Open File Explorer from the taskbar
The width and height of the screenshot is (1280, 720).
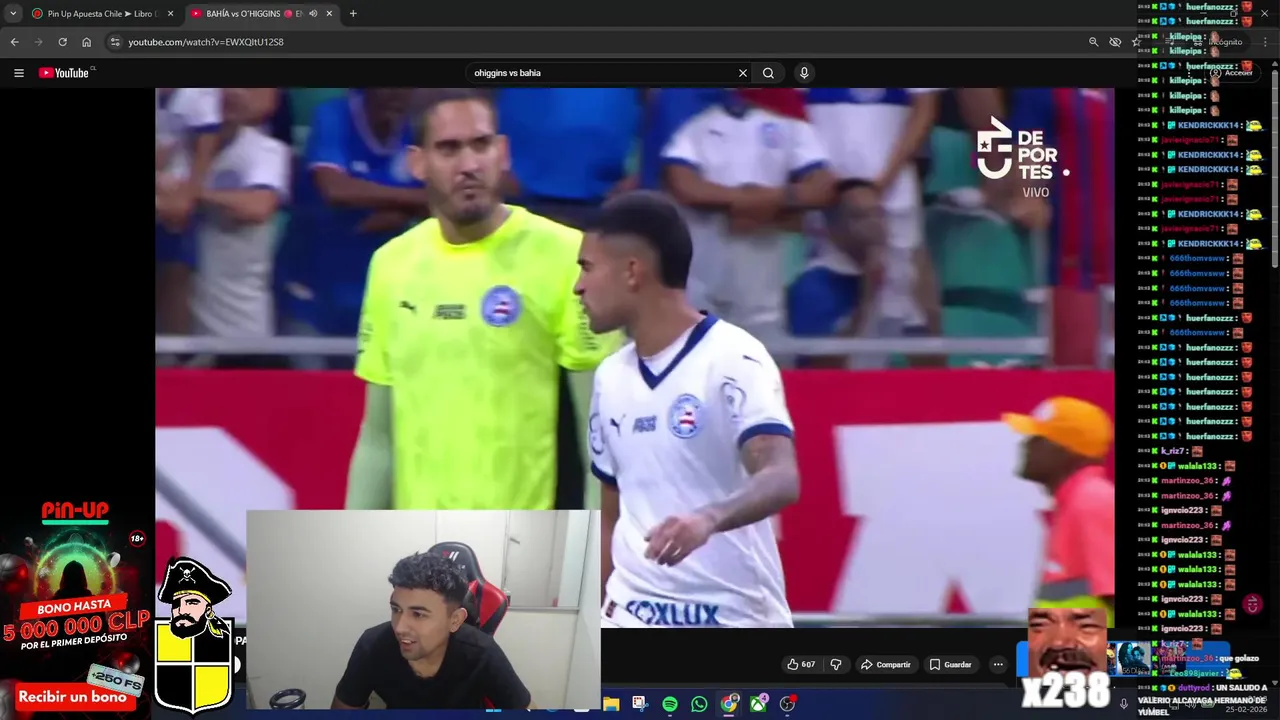[611, 704]
